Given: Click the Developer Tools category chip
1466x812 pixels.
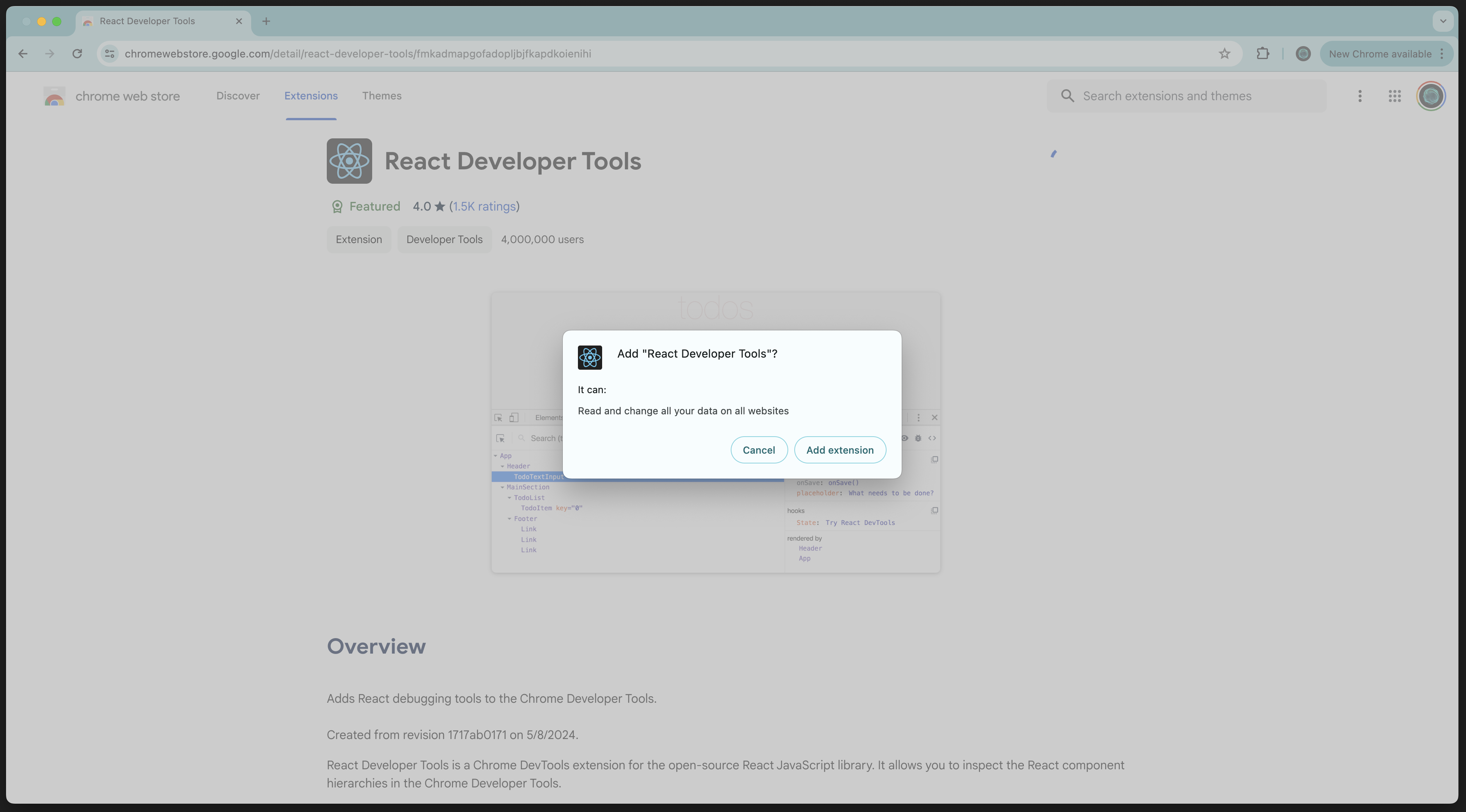Looking at the screenshot, I should (x=444, y=239).
